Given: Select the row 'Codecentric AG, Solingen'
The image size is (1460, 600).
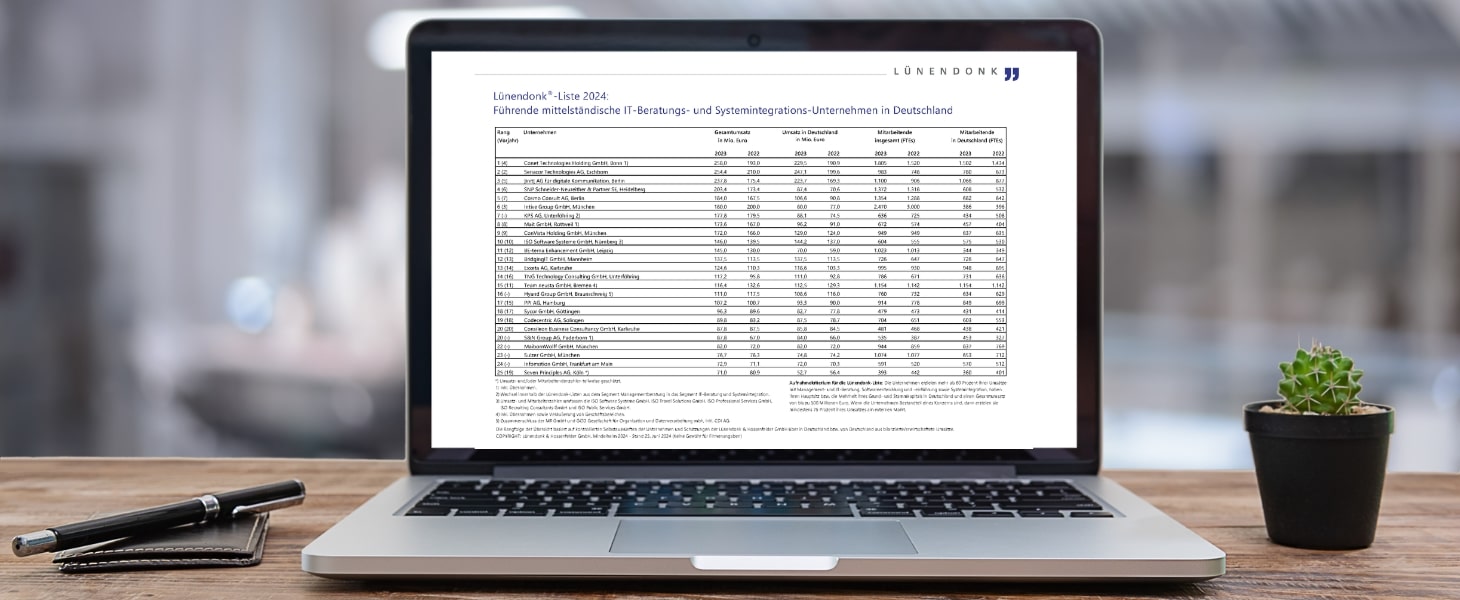Looking at the screenshot, I should [x=750, y=321].
